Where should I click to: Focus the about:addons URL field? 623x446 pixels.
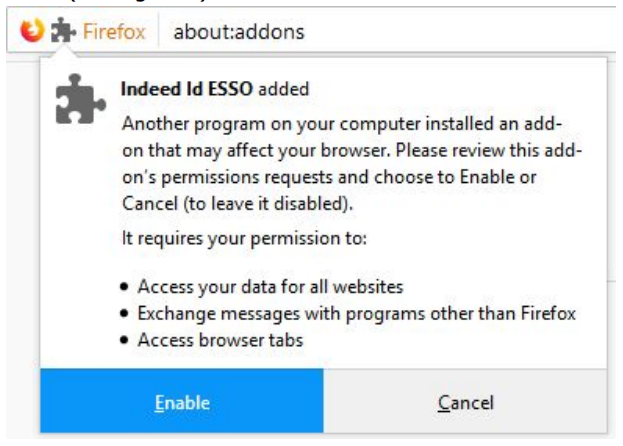tap(239, 32)
